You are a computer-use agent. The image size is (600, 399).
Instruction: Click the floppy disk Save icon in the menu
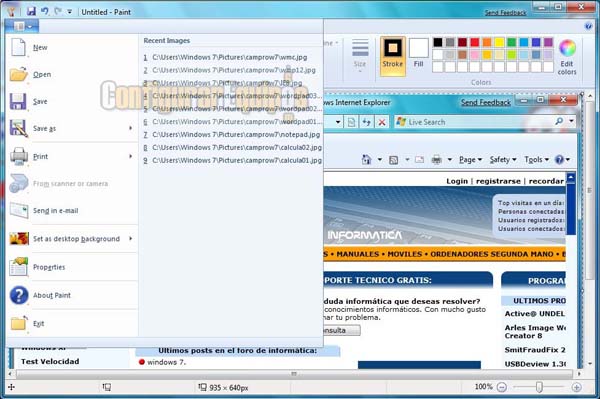click(18, 101)
